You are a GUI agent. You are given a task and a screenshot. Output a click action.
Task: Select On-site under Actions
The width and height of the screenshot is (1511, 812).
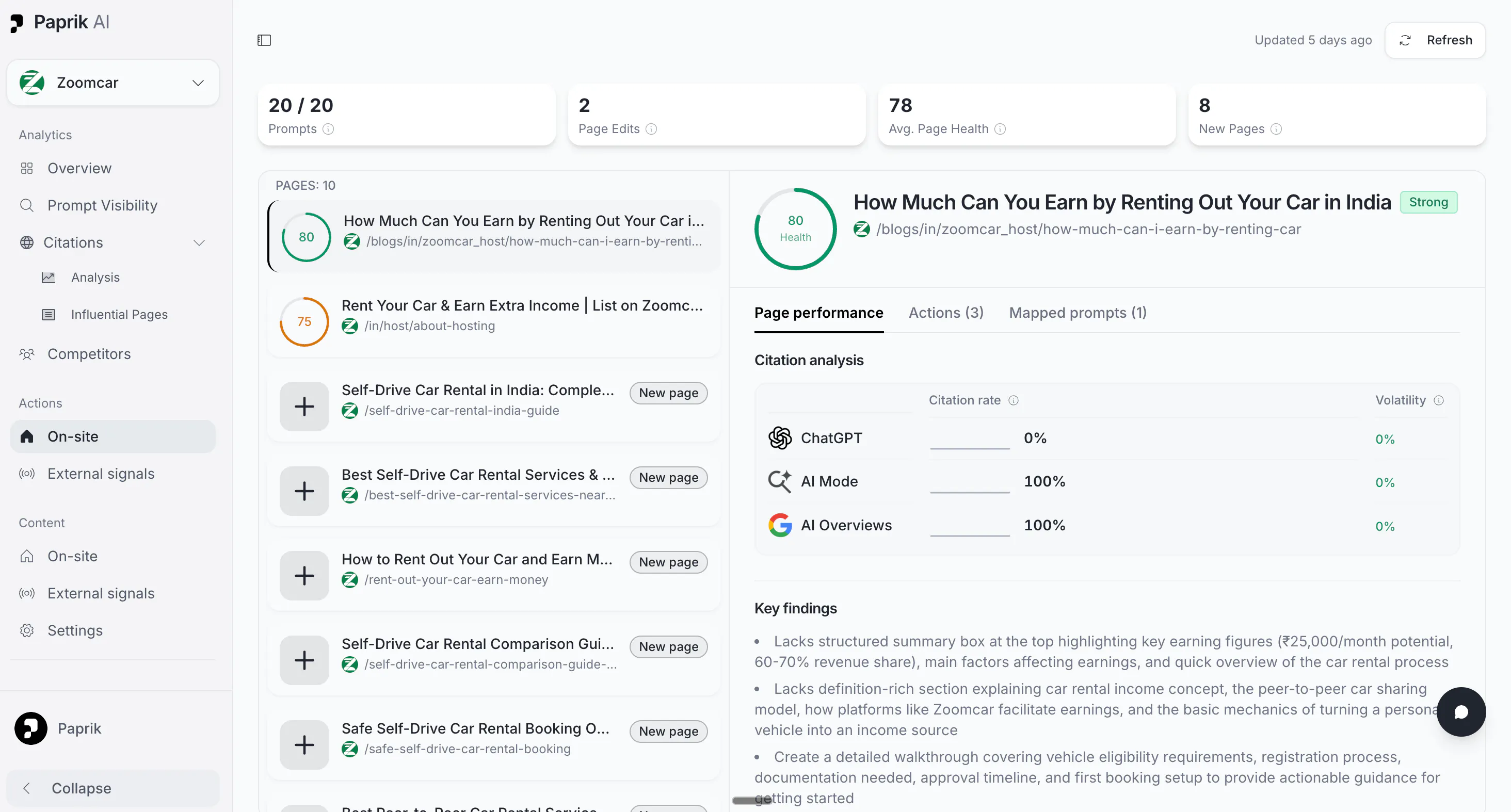[x=112, y=436]
